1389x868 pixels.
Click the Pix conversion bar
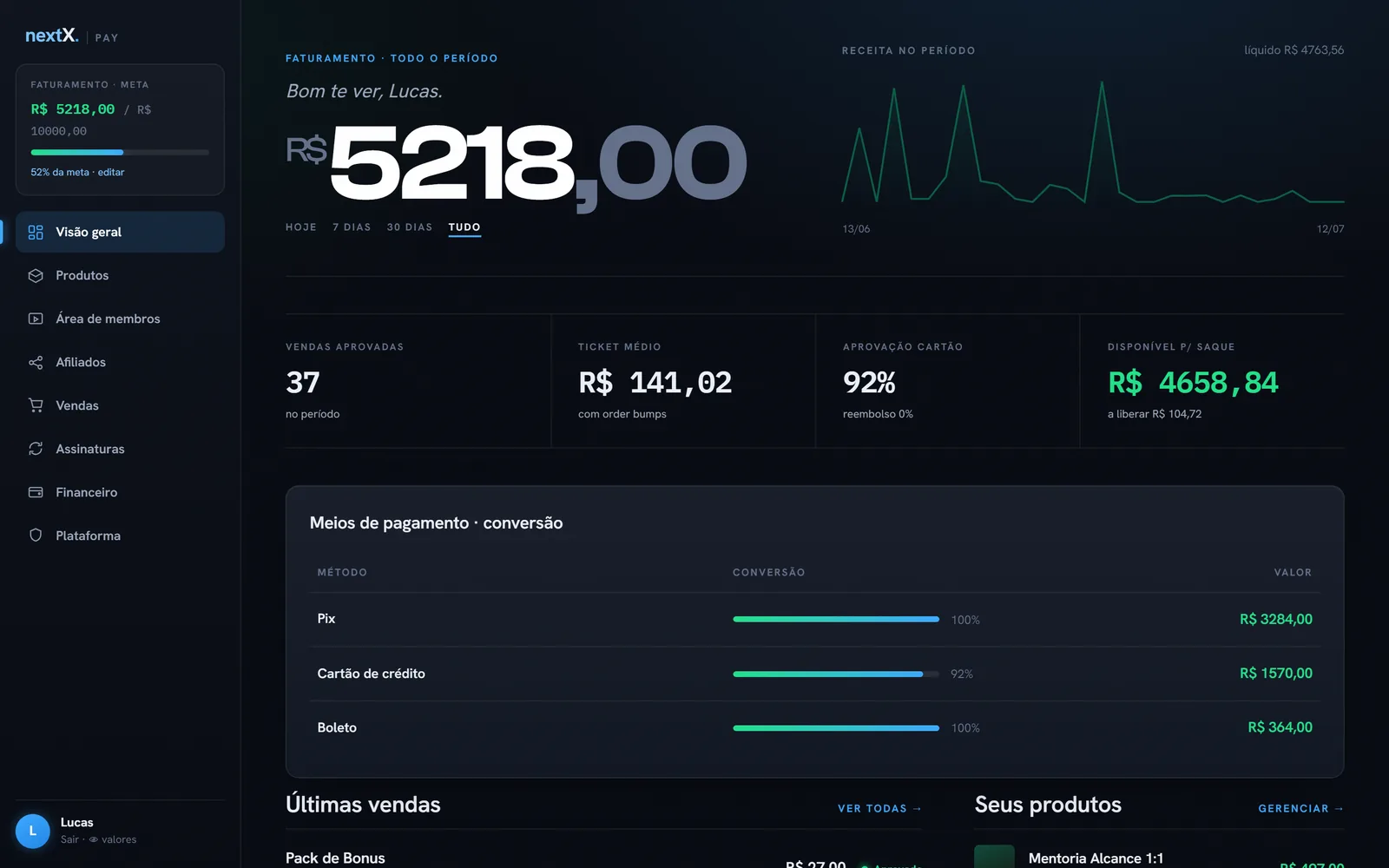coord(836,619)
